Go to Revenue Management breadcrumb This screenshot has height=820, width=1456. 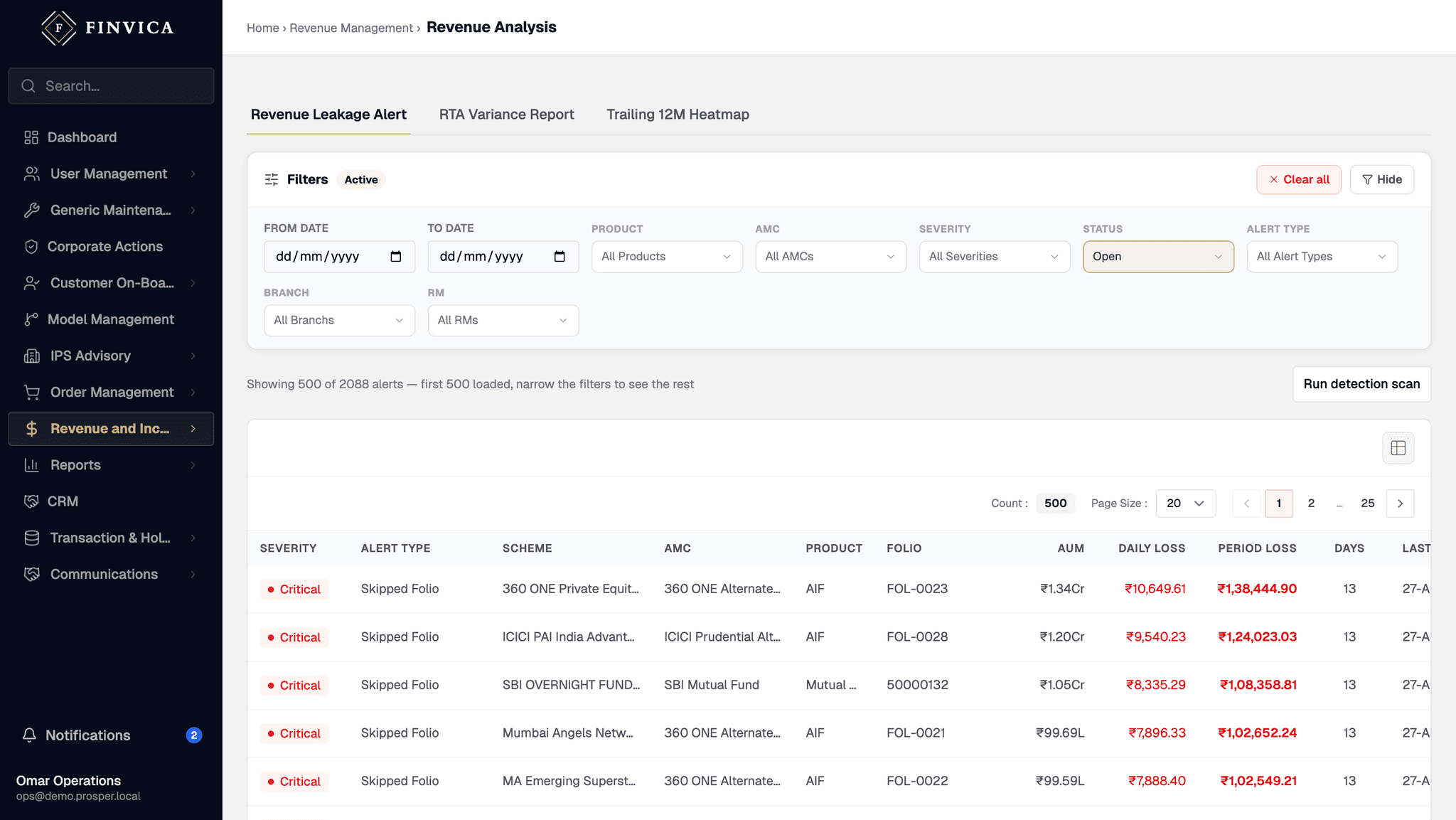pos(350,28)
